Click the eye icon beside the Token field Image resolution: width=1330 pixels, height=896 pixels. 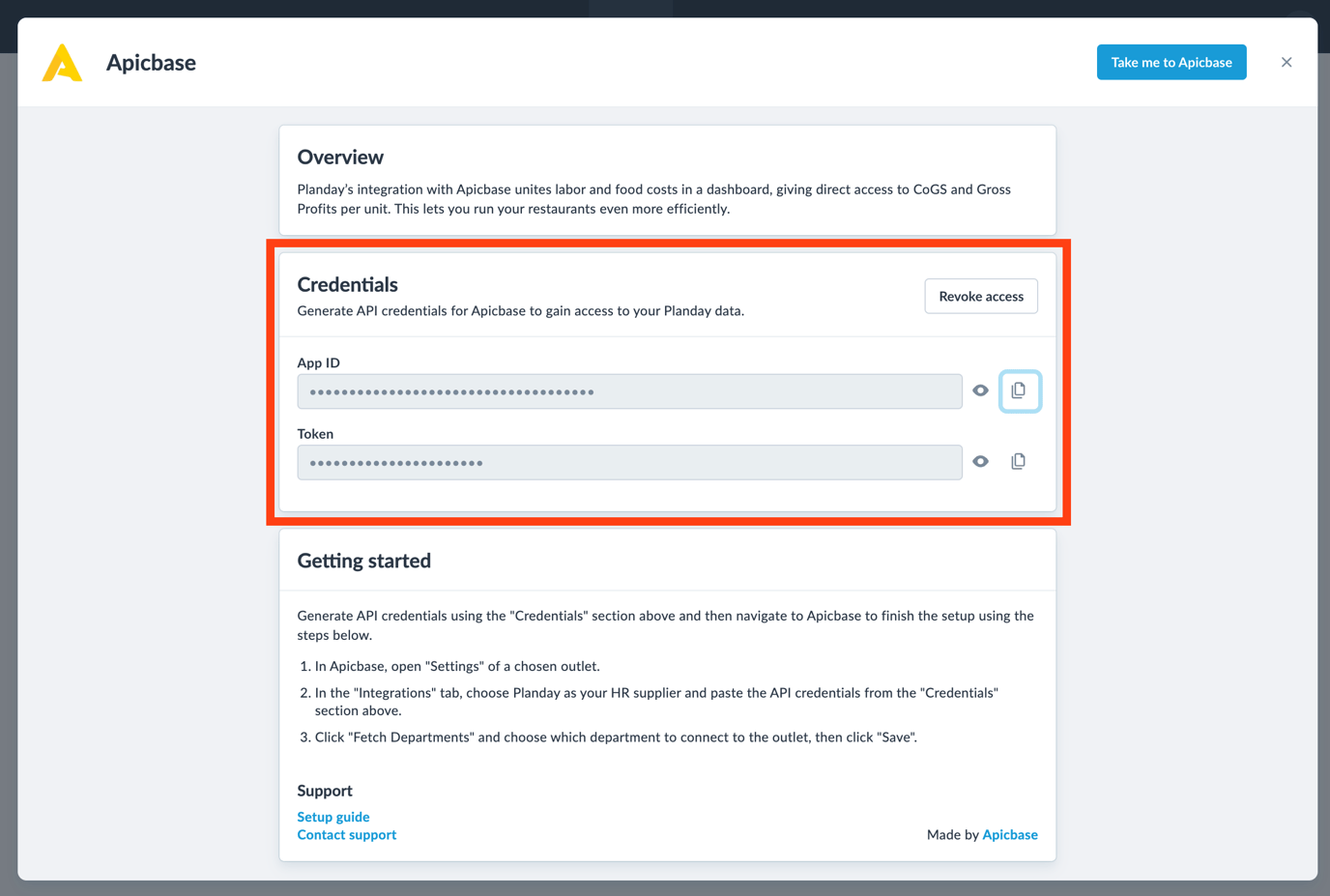tap(980, 461)
